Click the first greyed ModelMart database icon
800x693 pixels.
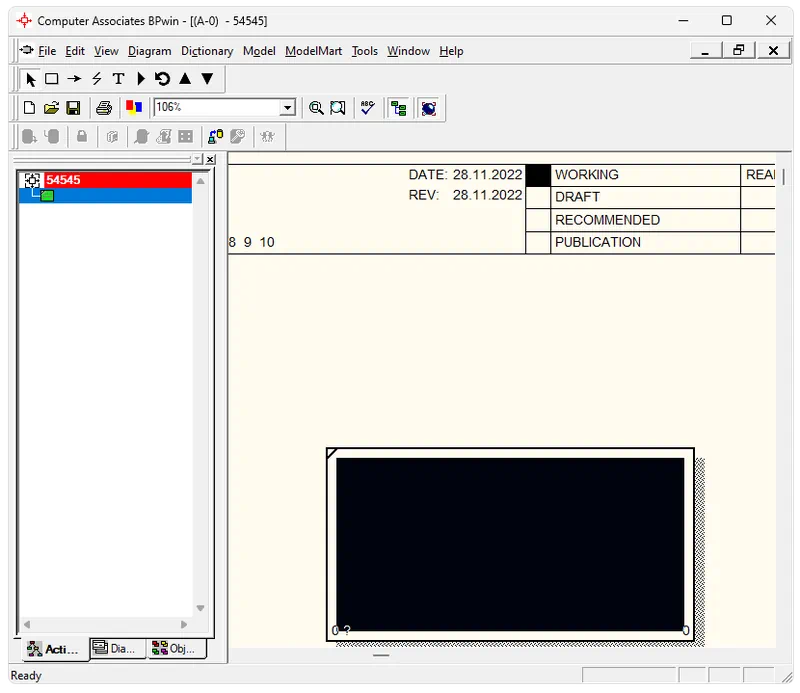click(29, 136)
